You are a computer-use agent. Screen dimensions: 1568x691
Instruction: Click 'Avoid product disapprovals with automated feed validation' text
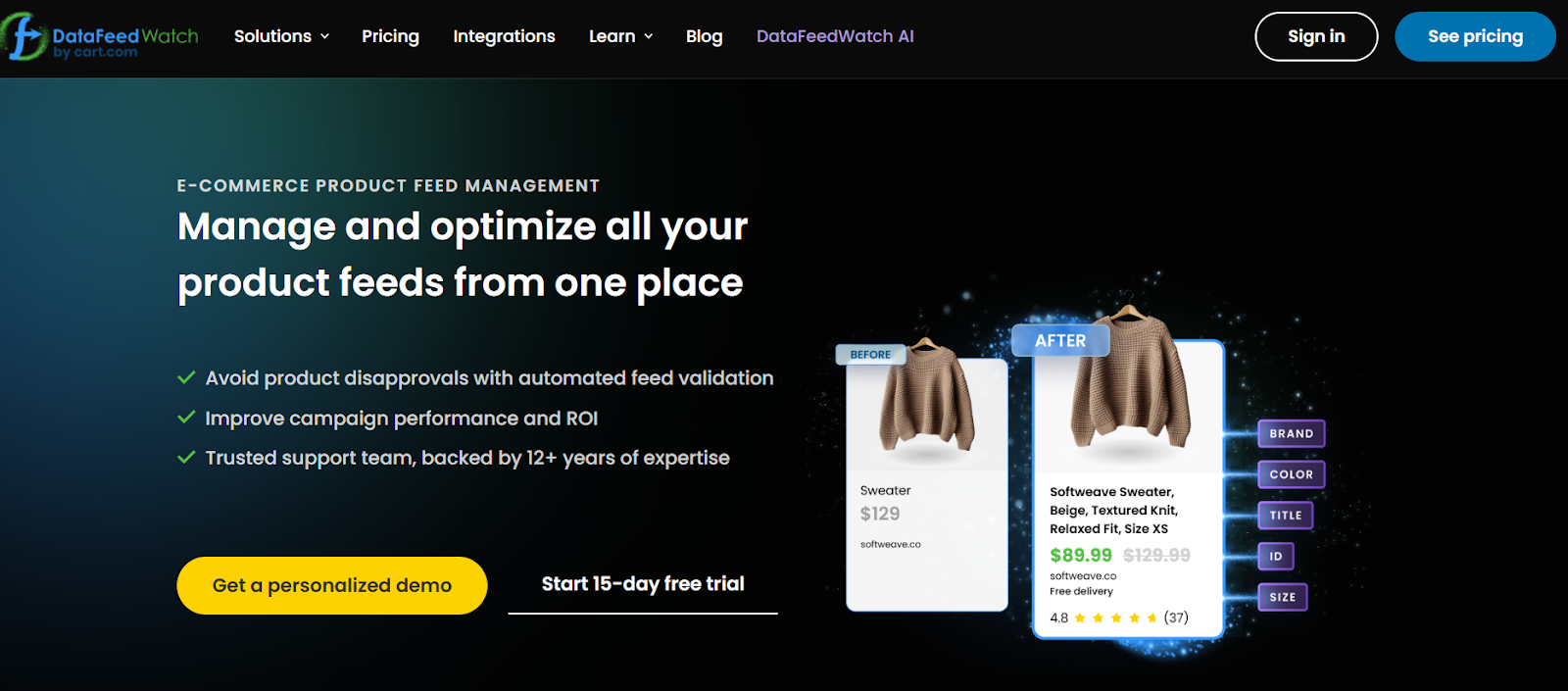coord(489,378)
